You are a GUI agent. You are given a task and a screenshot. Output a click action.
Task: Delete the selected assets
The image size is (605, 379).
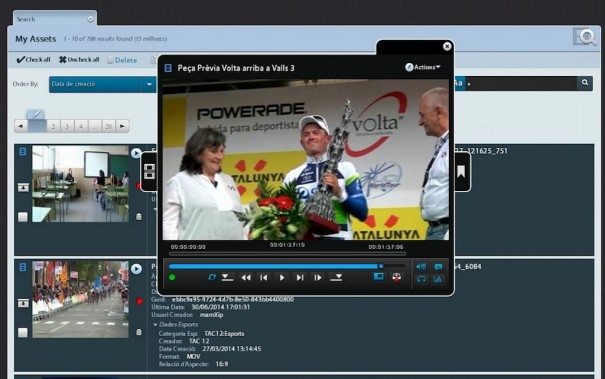[122, 60]
